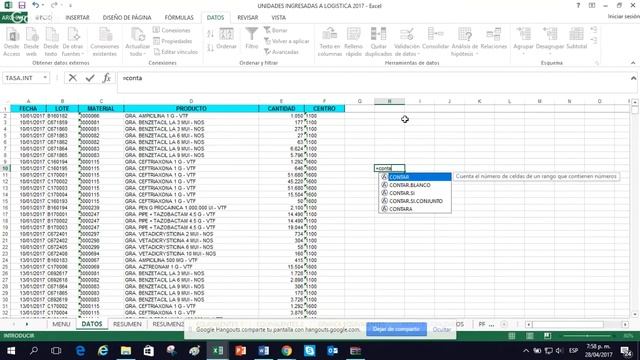Open De otras fuentes menu
The width and height of the screenshot is (640, 360).
(73, 42)
